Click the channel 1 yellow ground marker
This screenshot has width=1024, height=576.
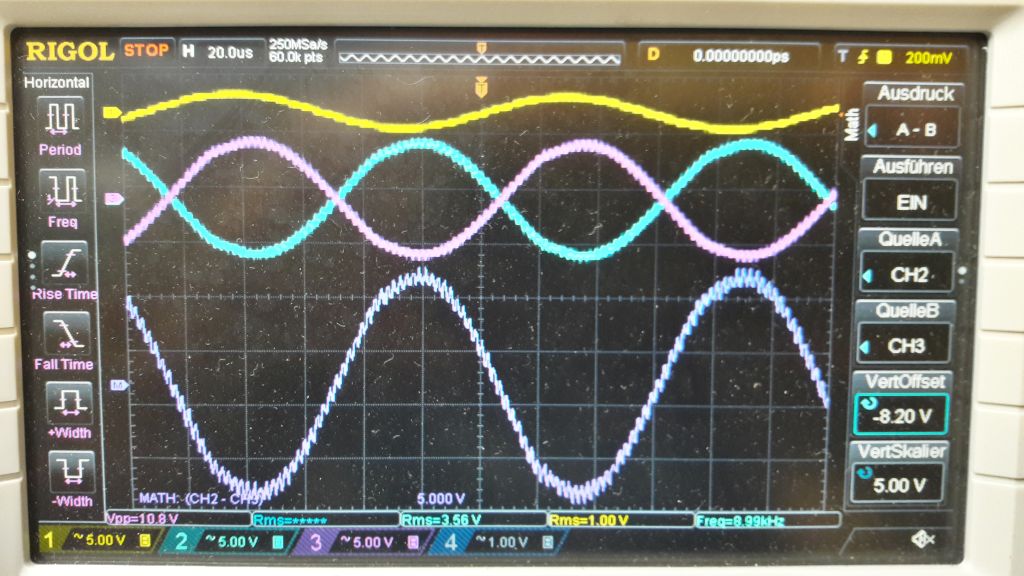click(112, 112)
